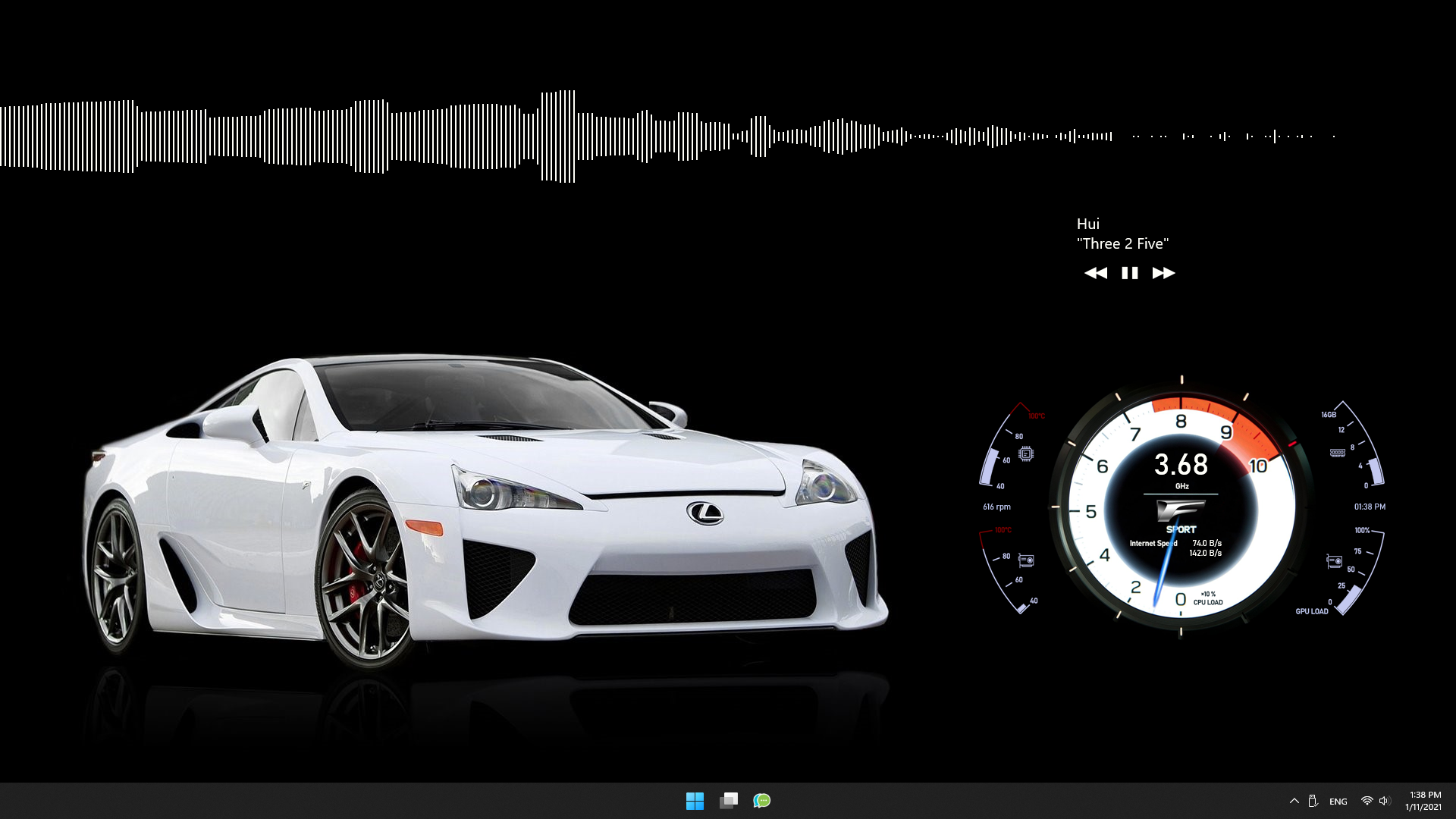
Task: Open the Start menu
Action: coord(695,801)
